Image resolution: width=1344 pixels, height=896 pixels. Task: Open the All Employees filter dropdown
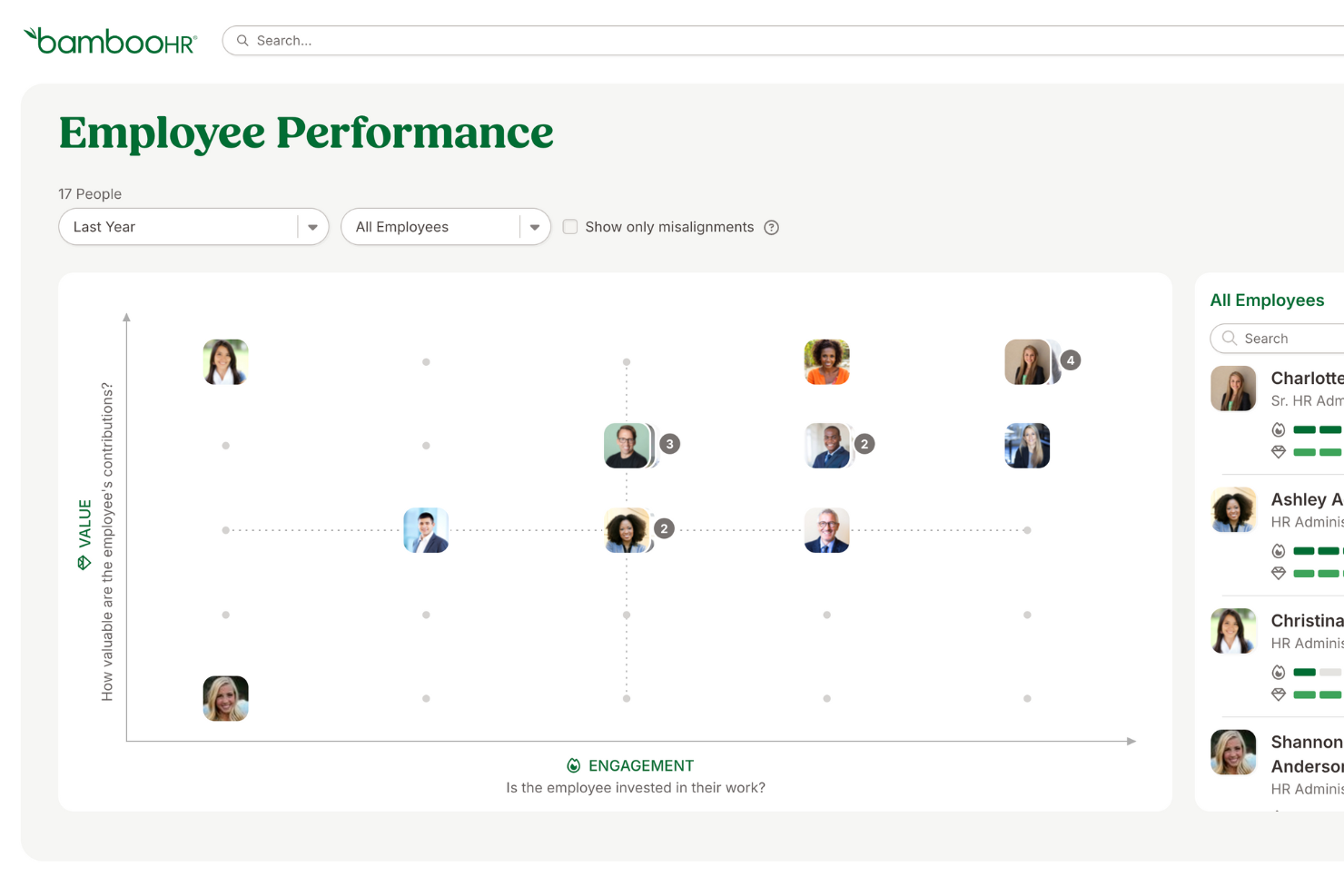click(534, 226)
